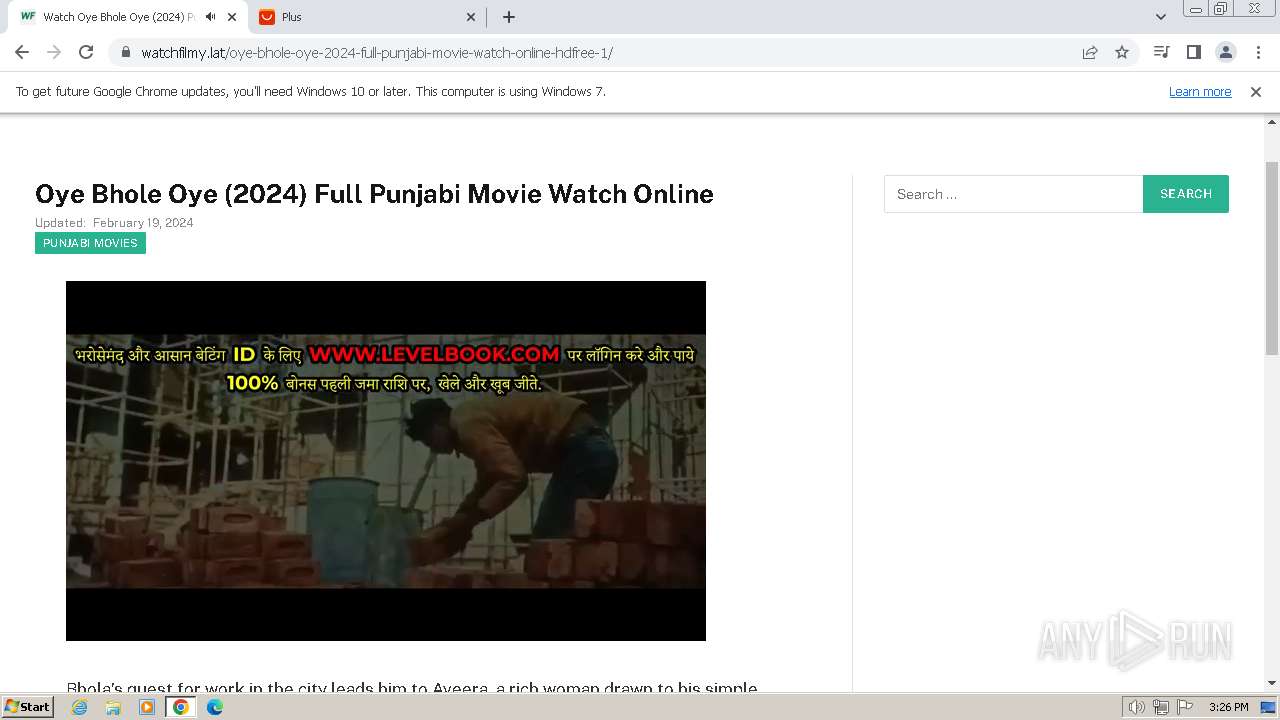1280x720 pixels.
Task: Click the movie video player
Action: pyautogui.click(x=386, y=461)
